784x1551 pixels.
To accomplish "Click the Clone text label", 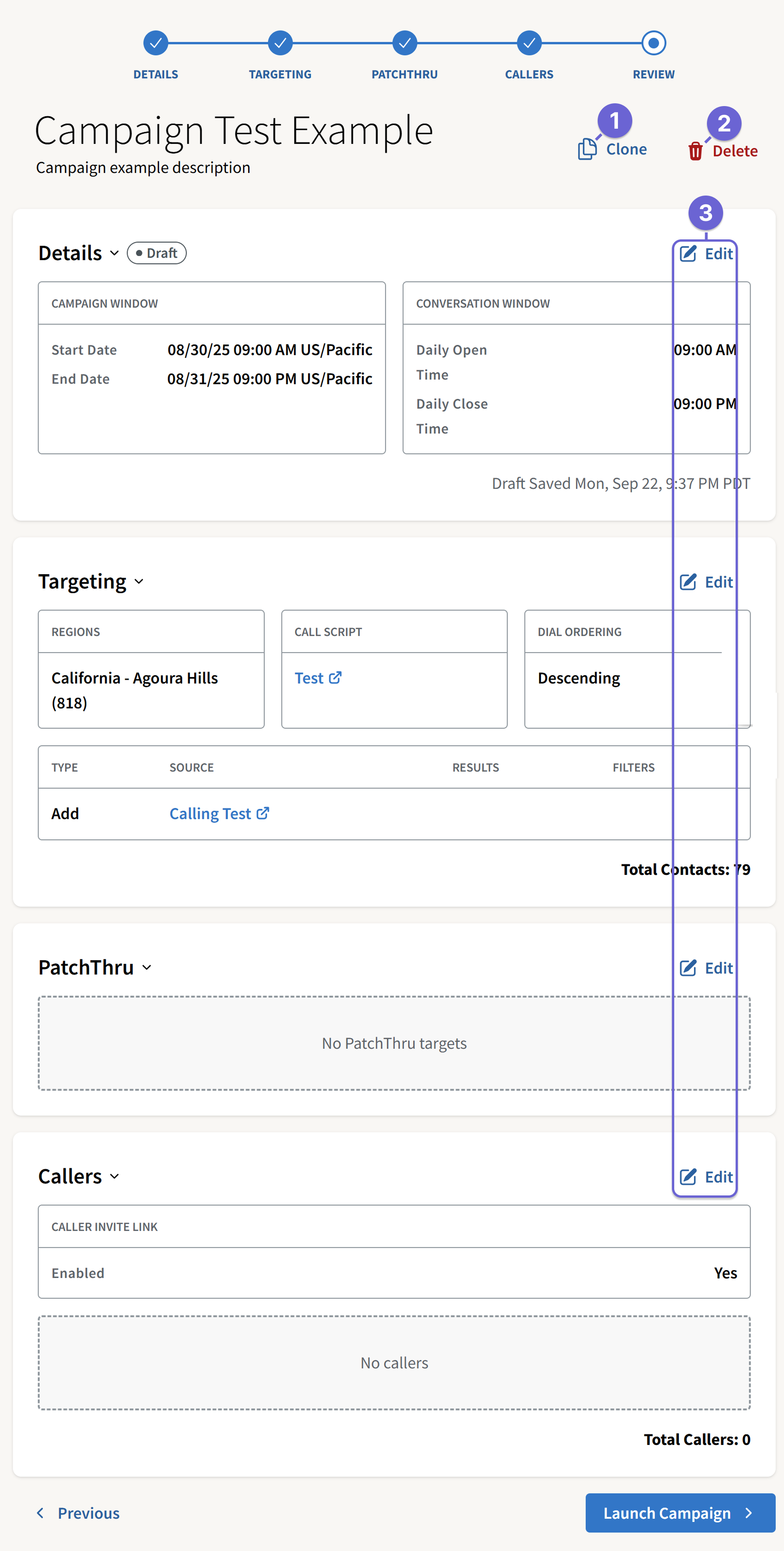I will (626, 149).
